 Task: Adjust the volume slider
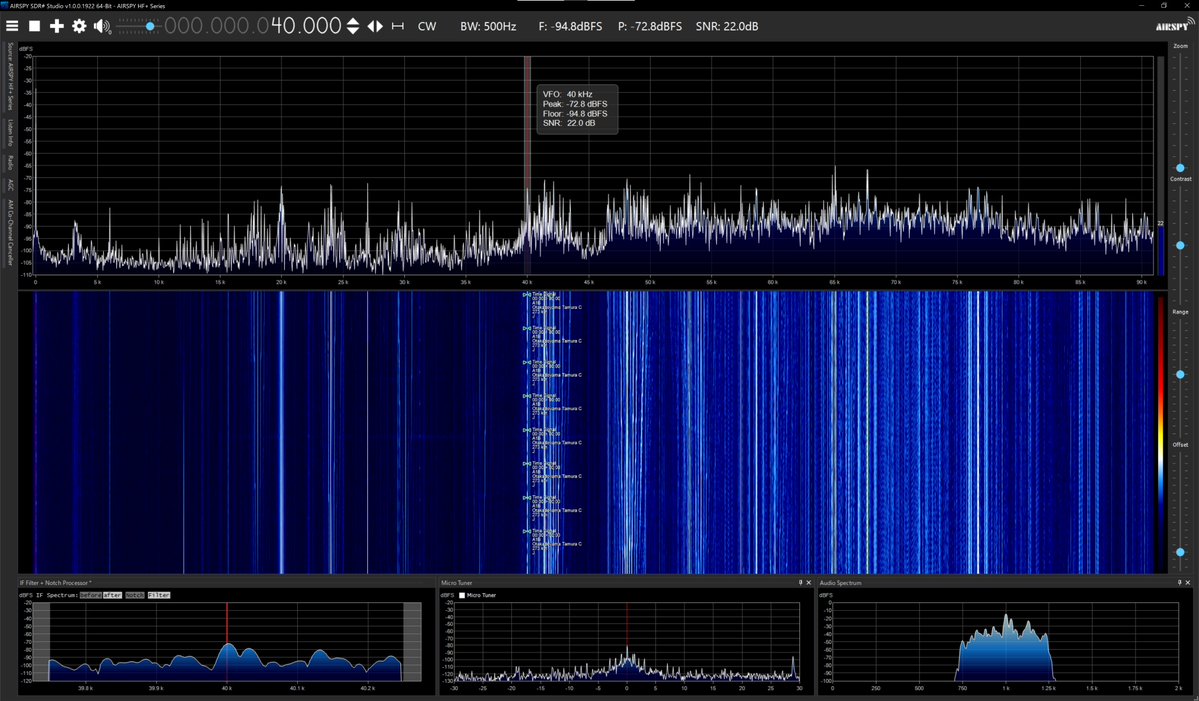[x=148, y=26]
